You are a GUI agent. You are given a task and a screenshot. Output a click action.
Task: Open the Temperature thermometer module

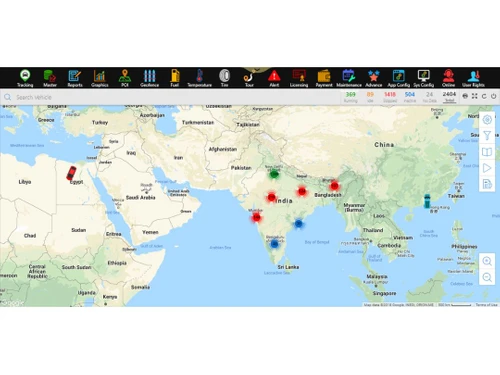[199, 78]
